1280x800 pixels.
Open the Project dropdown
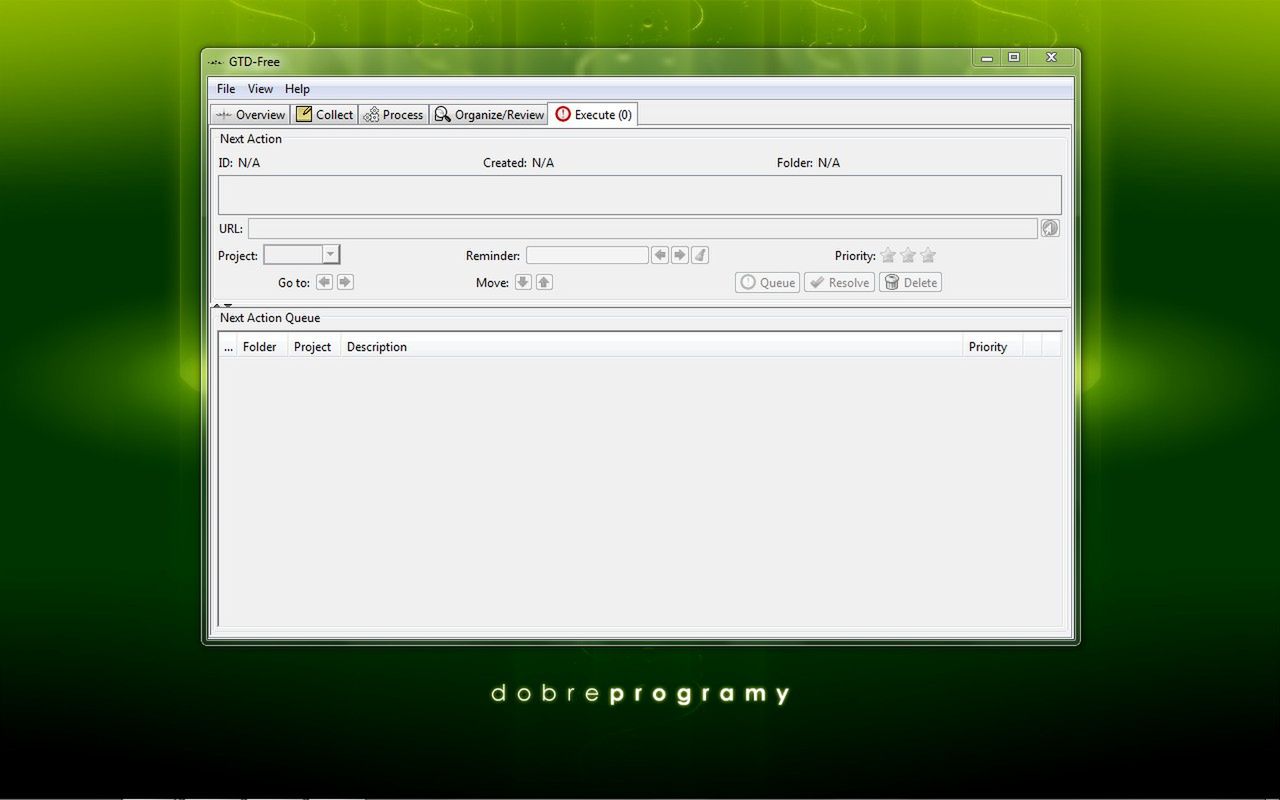pyautogui.click(x=331, y=255)
